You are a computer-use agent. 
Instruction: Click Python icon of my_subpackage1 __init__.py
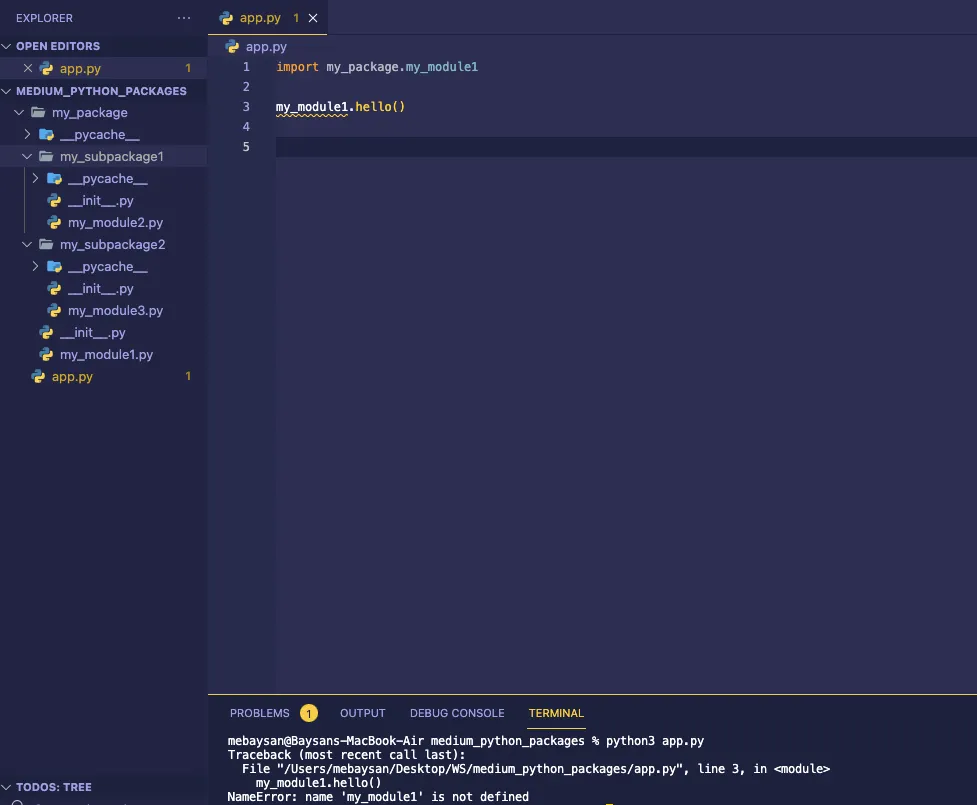55,201
